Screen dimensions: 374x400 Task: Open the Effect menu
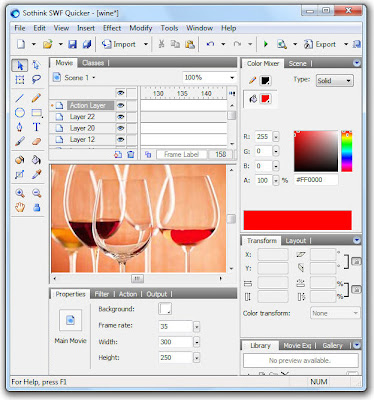pyautogui.click(x=112, y=28)
